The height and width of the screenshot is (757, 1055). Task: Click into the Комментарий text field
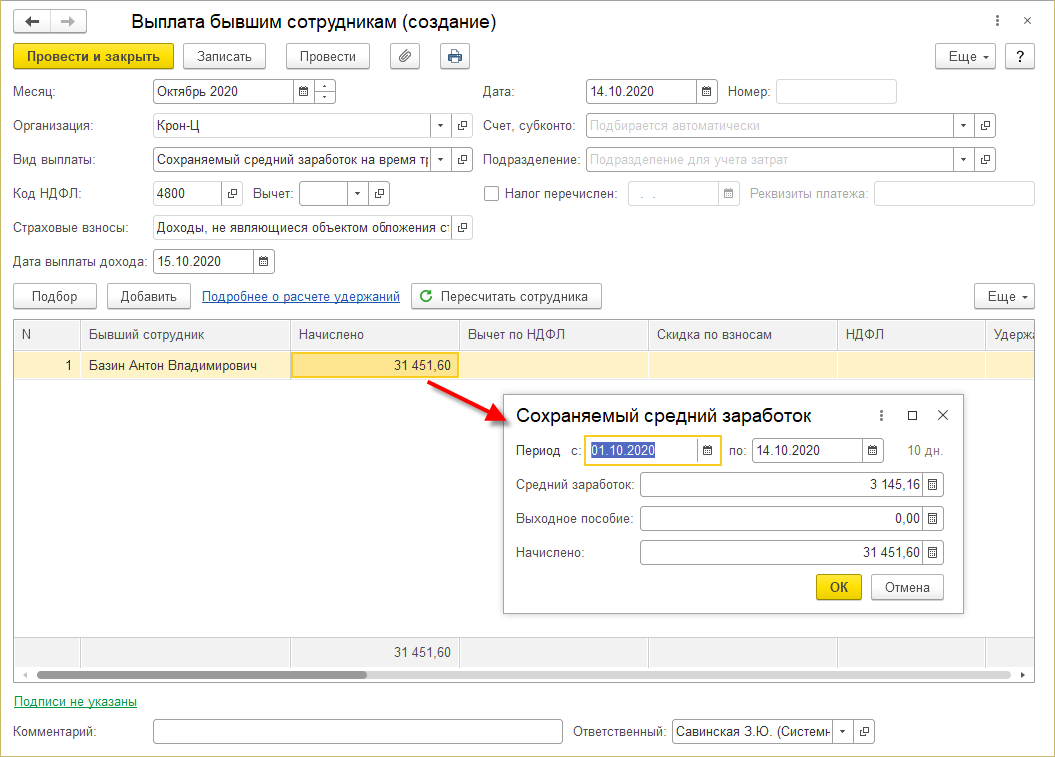click(x=358, y=732)
